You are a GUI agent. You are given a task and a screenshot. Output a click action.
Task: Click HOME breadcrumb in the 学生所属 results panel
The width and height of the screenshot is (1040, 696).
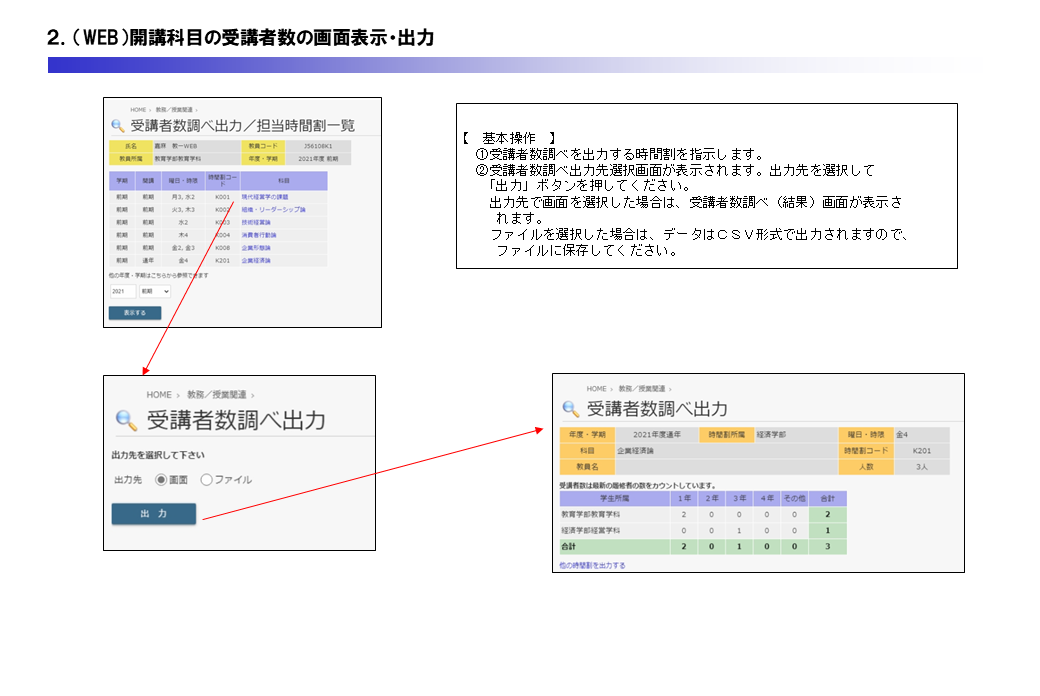596,388
